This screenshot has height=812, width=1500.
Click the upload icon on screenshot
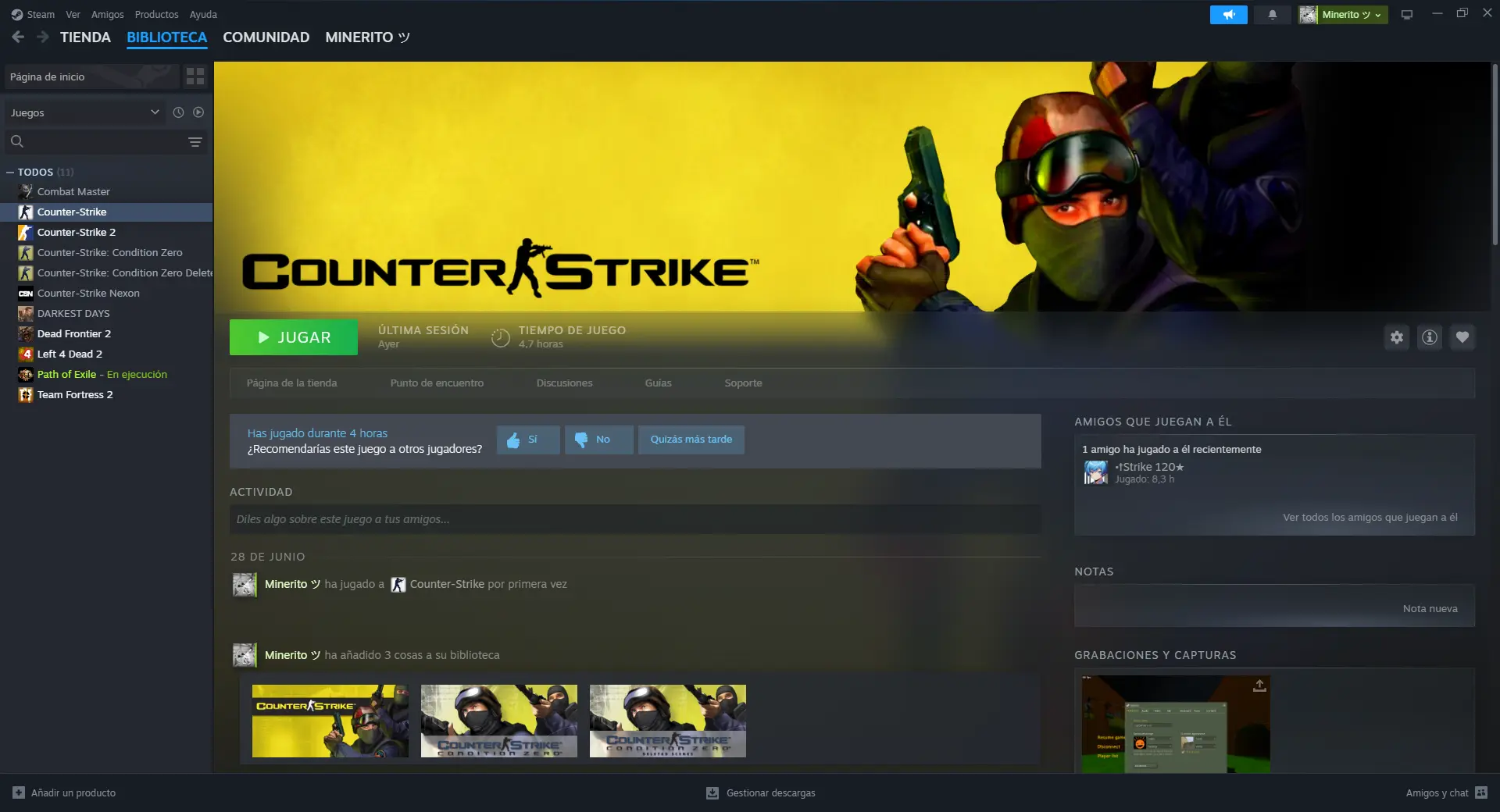pos(1259,686)
